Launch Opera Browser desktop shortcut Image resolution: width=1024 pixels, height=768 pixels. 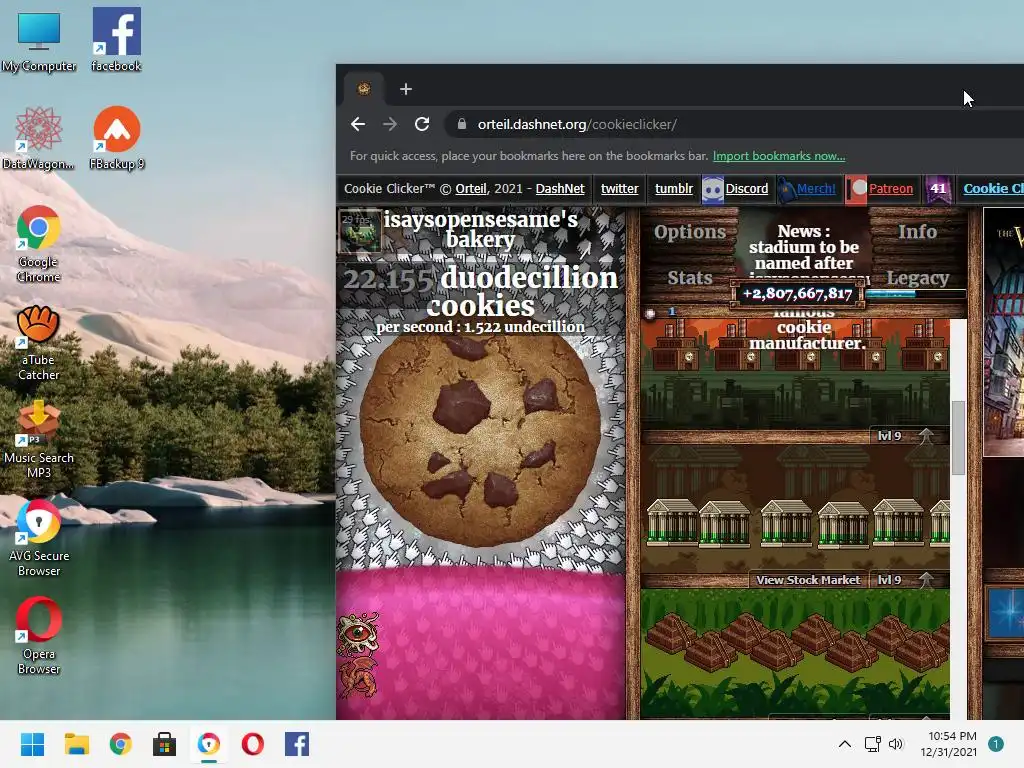click(x=39, y=636)
